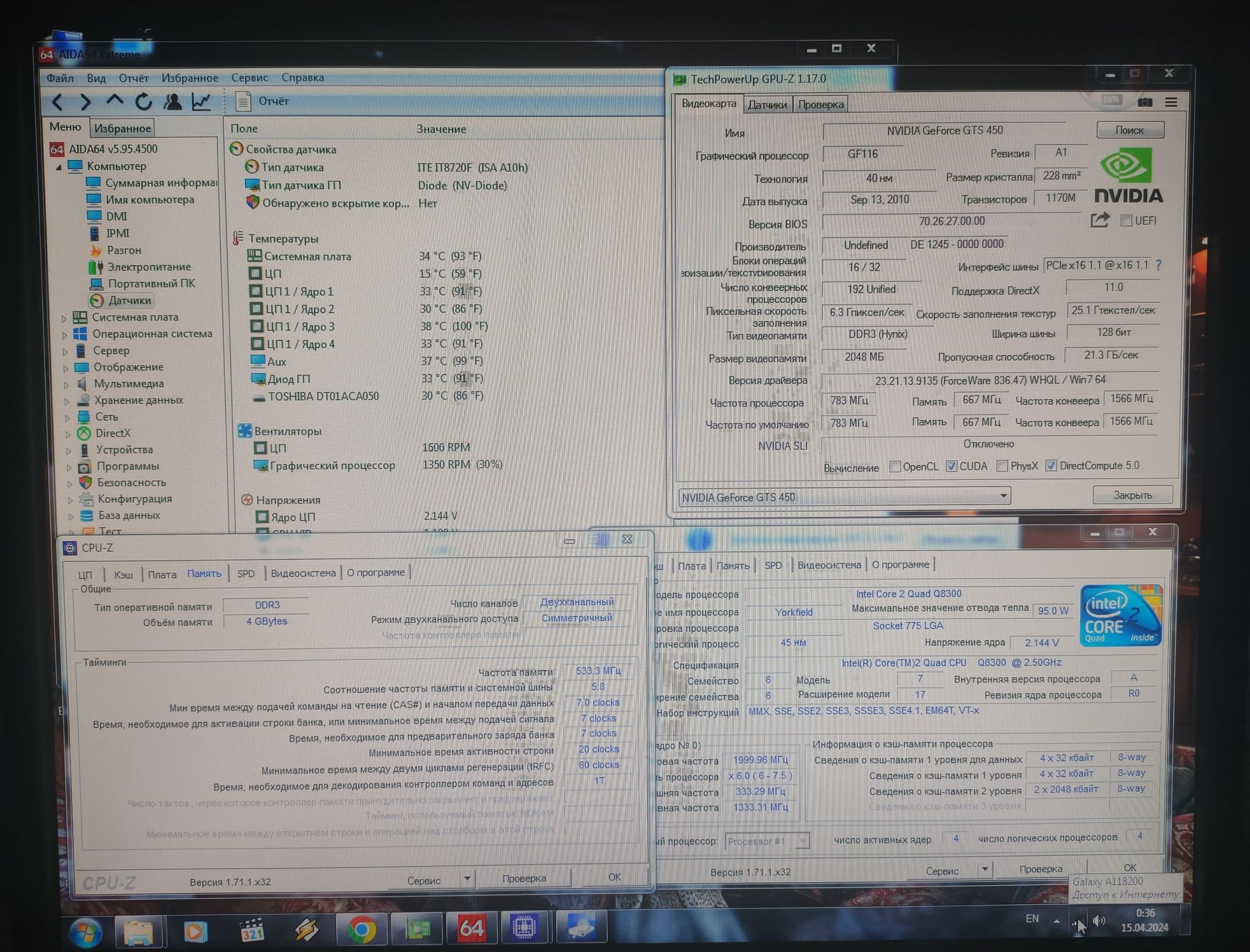This screenshot has height=952, width=1250.
Task: Open Processor #1 dropdown in CPU-Z
Action: point(767,841)
